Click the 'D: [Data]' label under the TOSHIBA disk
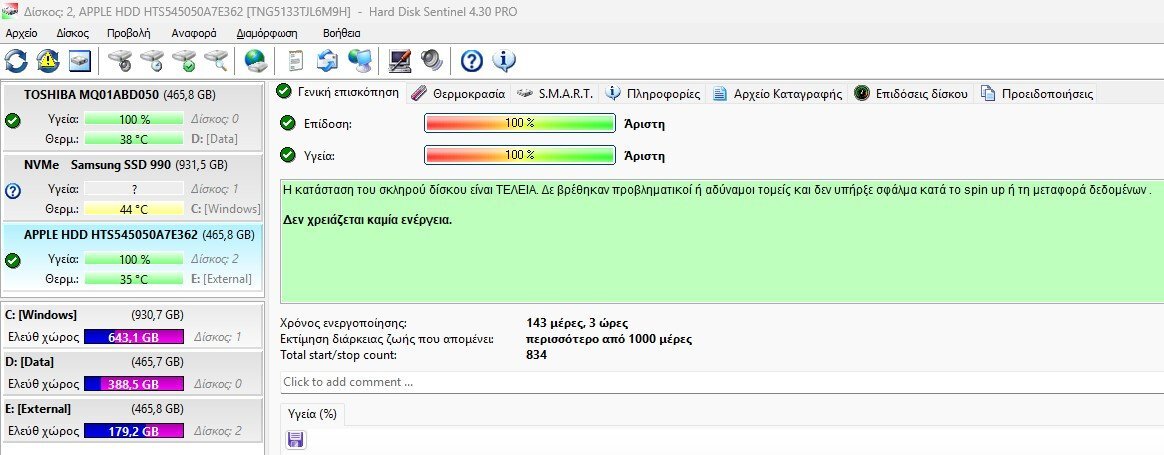The width and height of the screenshot is (1164, 455). click(214, 139)
